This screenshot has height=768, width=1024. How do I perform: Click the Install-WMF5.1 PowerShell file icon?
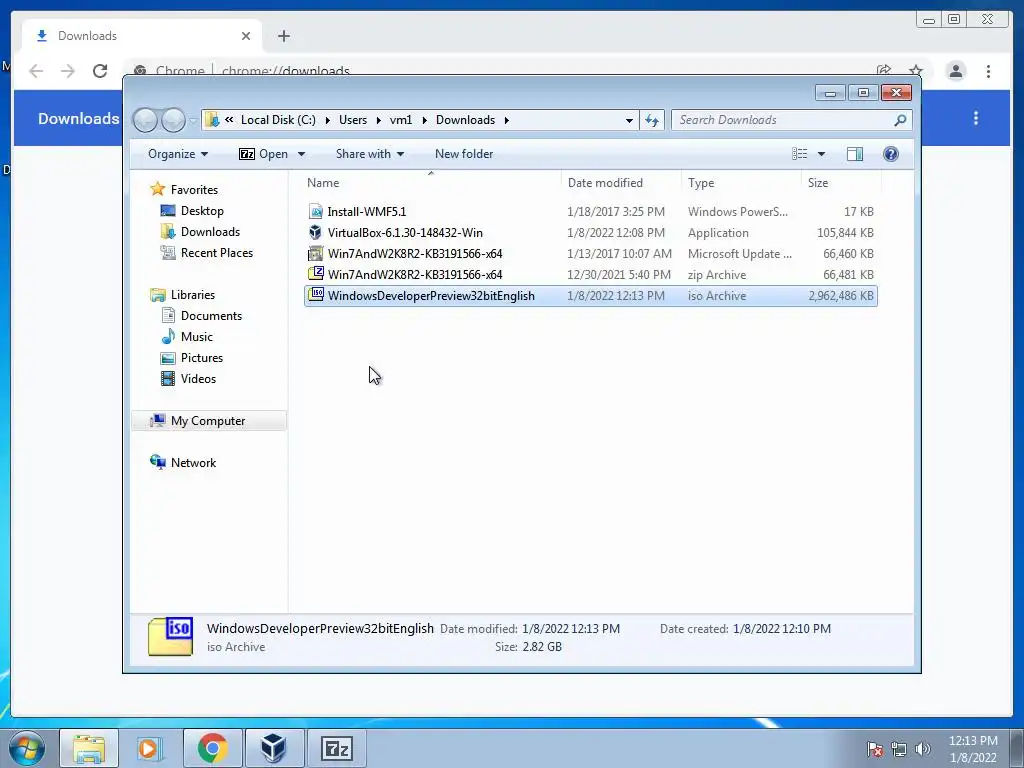tap(315, 212)
